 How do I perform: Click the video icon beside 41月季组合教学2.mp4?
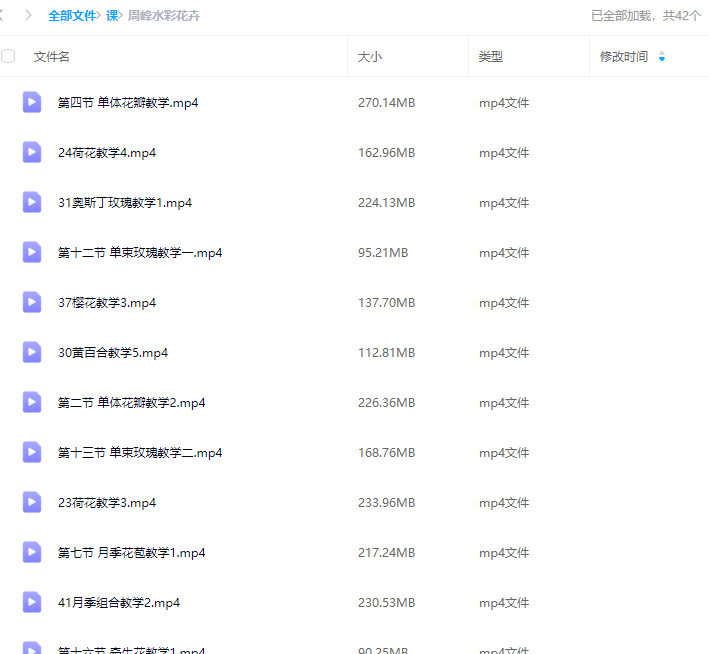point(32,602)
